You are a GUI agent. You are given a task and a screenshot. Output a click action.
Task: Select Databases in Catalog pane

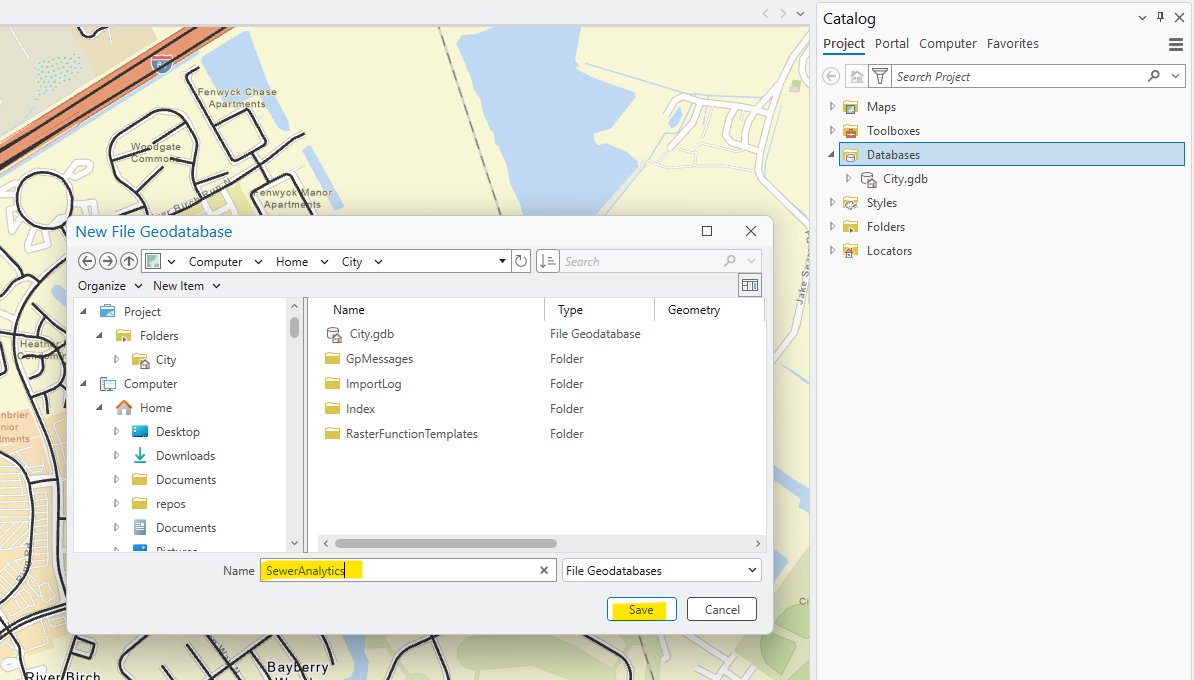[1011, 155]
